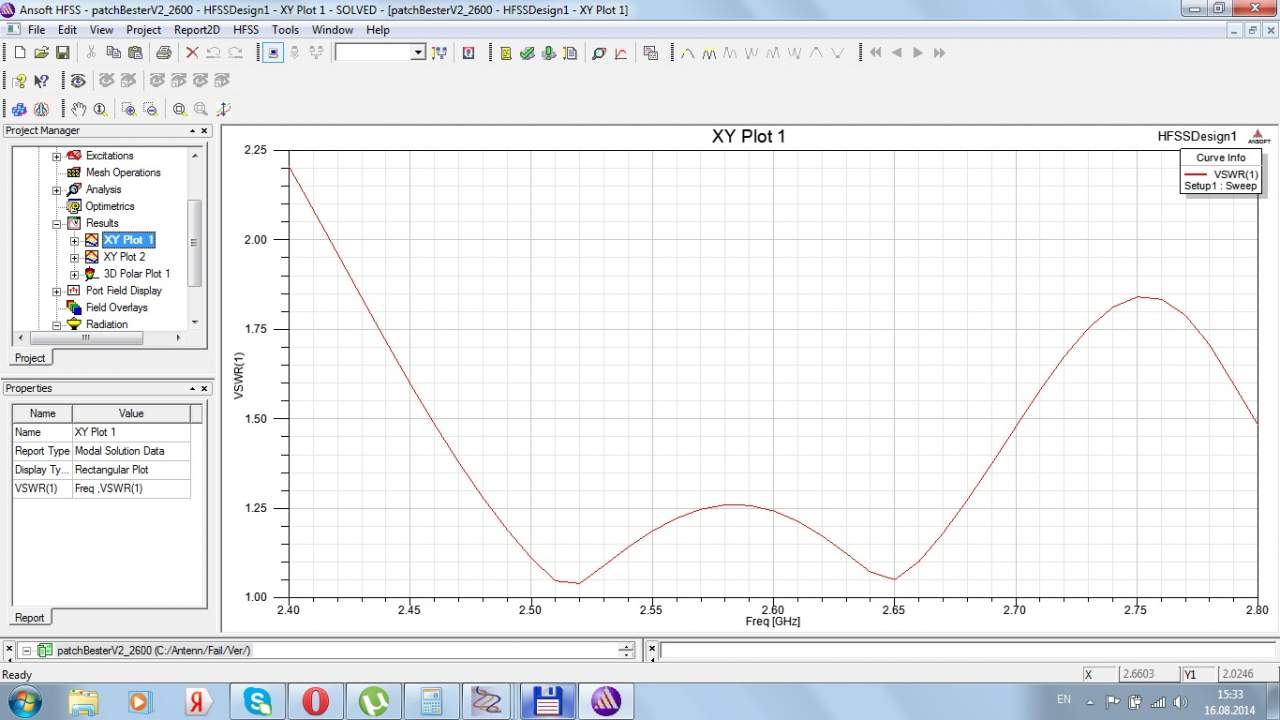Open the toolbar combo box dropdown

point(418,53)
